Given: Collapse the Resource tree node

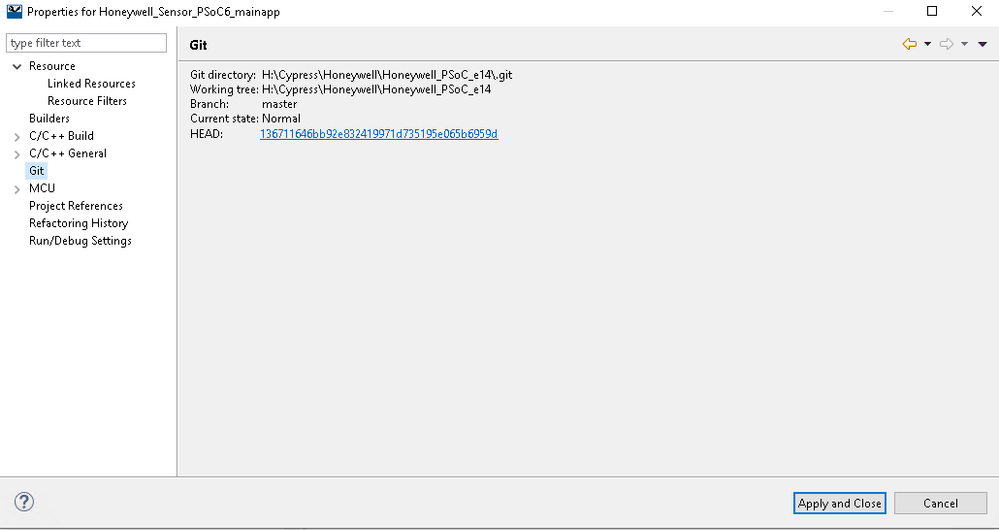Looking at the screenshot, I should pos(17,66).
